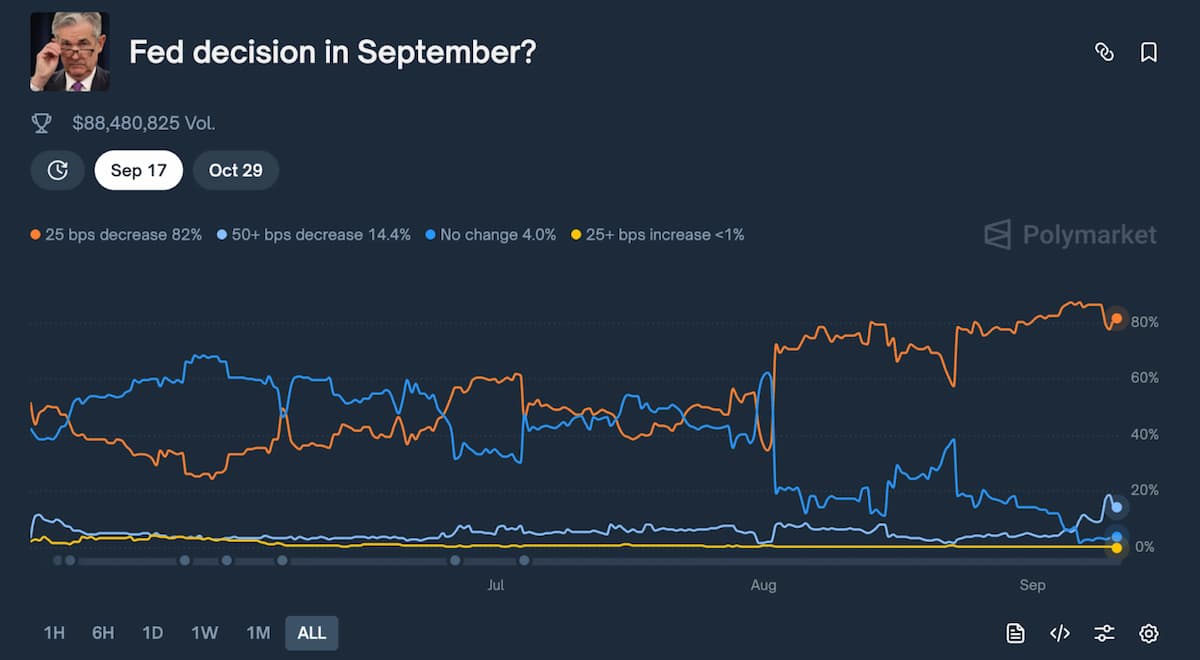The width and height of the screenshot is (1200, 660).
Task: Open settings with the gear icon
Action: [x=1148, y=633]
